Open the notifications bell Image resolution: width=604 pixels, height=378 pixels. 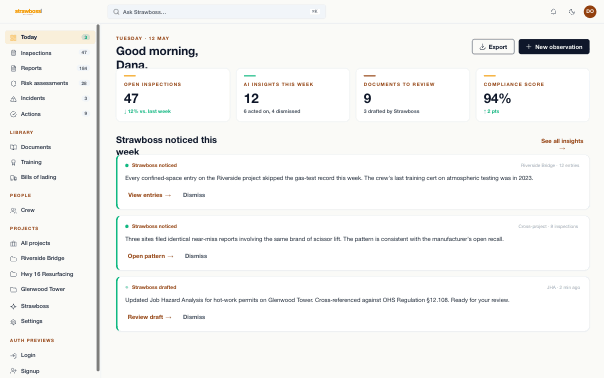(x=554, y=12)
